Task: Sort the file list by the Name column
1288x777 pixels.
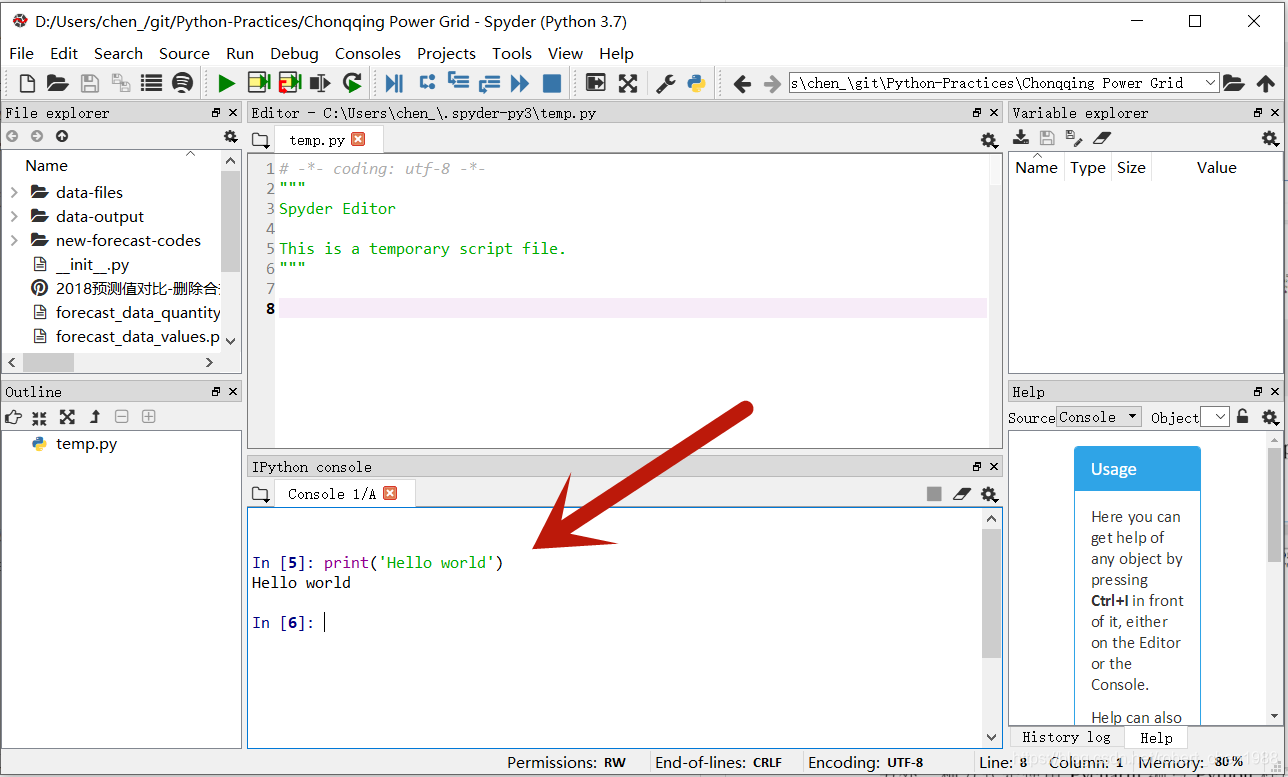Action: [46, 166]
